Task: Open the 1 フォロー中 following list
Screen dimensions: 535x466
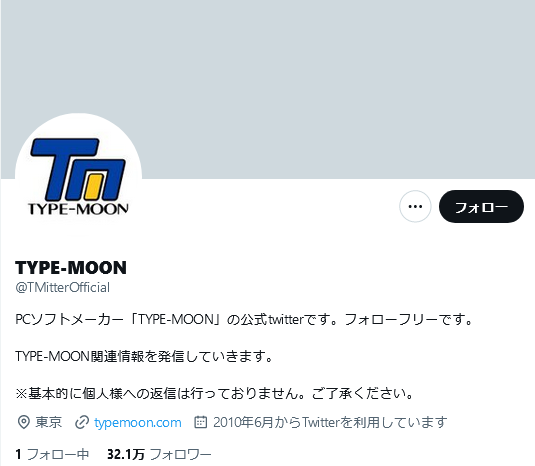Action: [52, 454]
